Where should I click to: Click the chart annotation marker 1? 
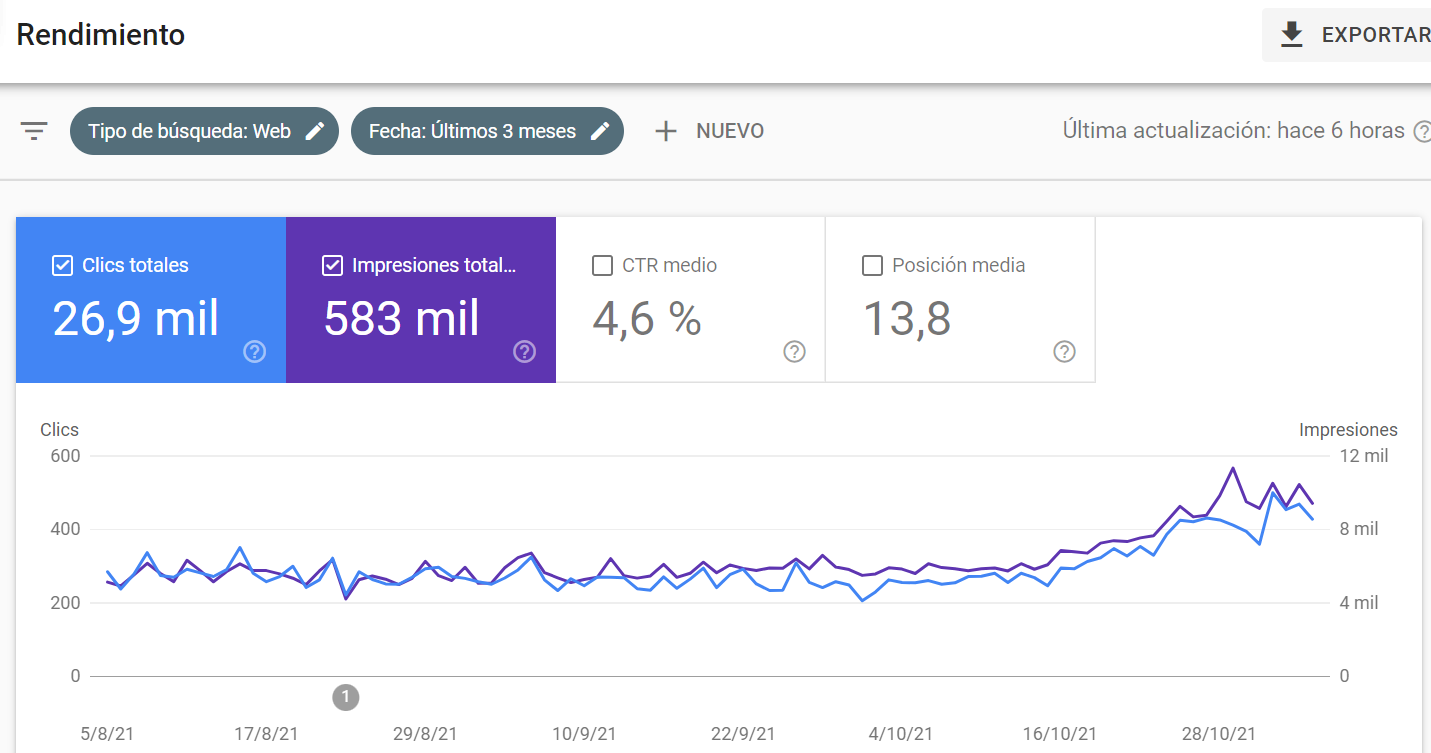click(345, 697)
